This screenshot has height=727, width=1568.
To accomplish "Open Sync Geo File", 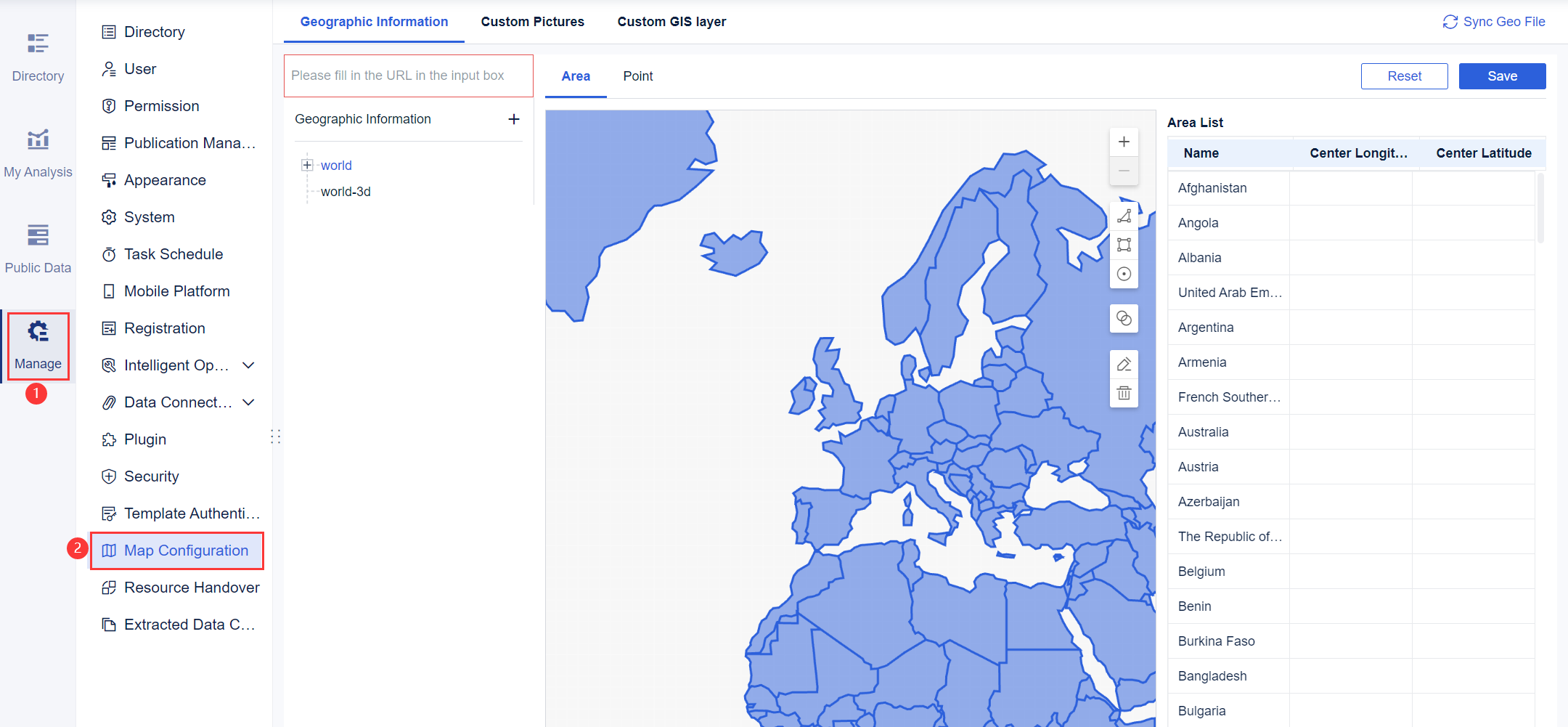I will (1493, 21).
